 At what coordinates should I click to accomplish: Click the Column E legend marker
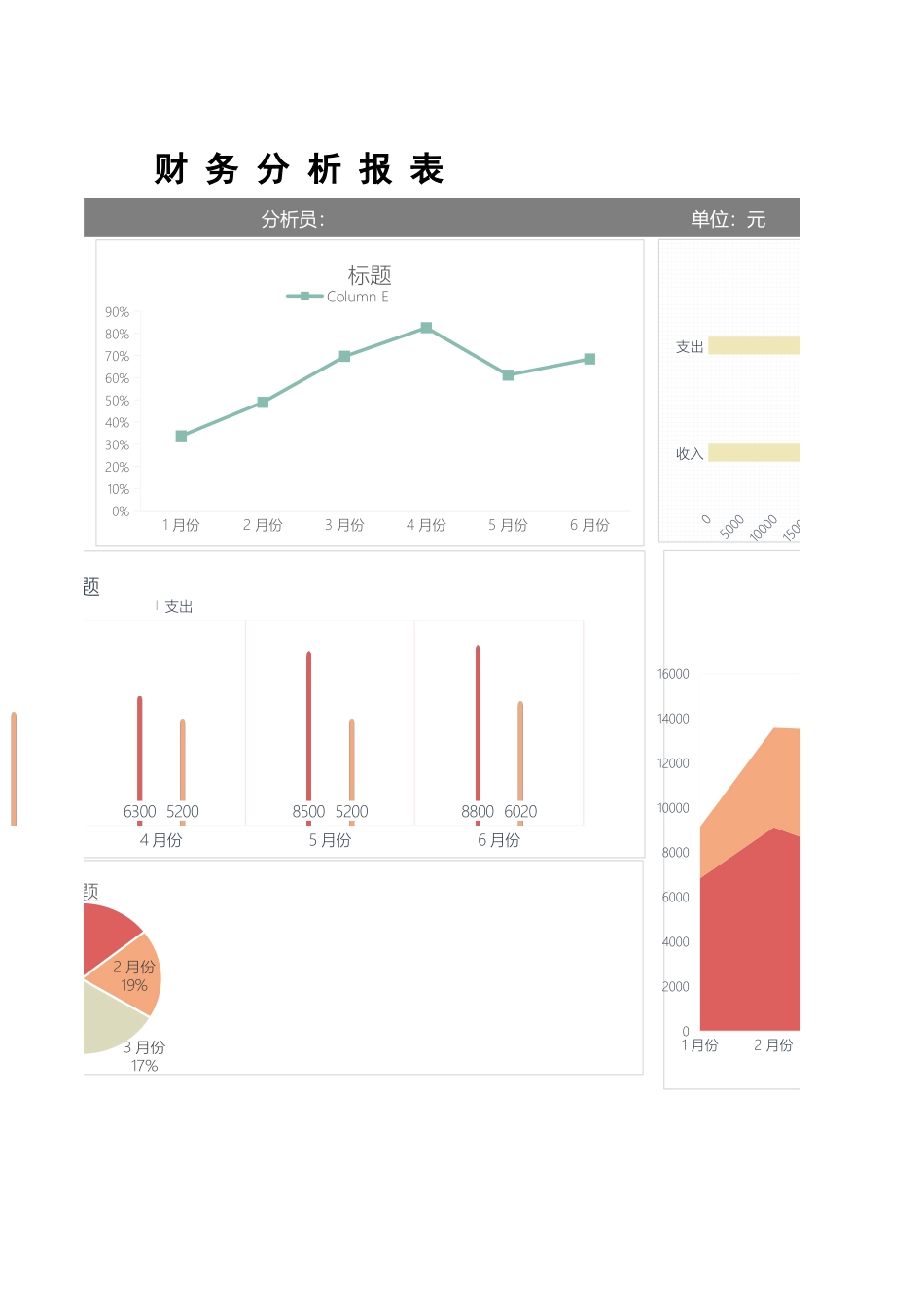point(304,297)
